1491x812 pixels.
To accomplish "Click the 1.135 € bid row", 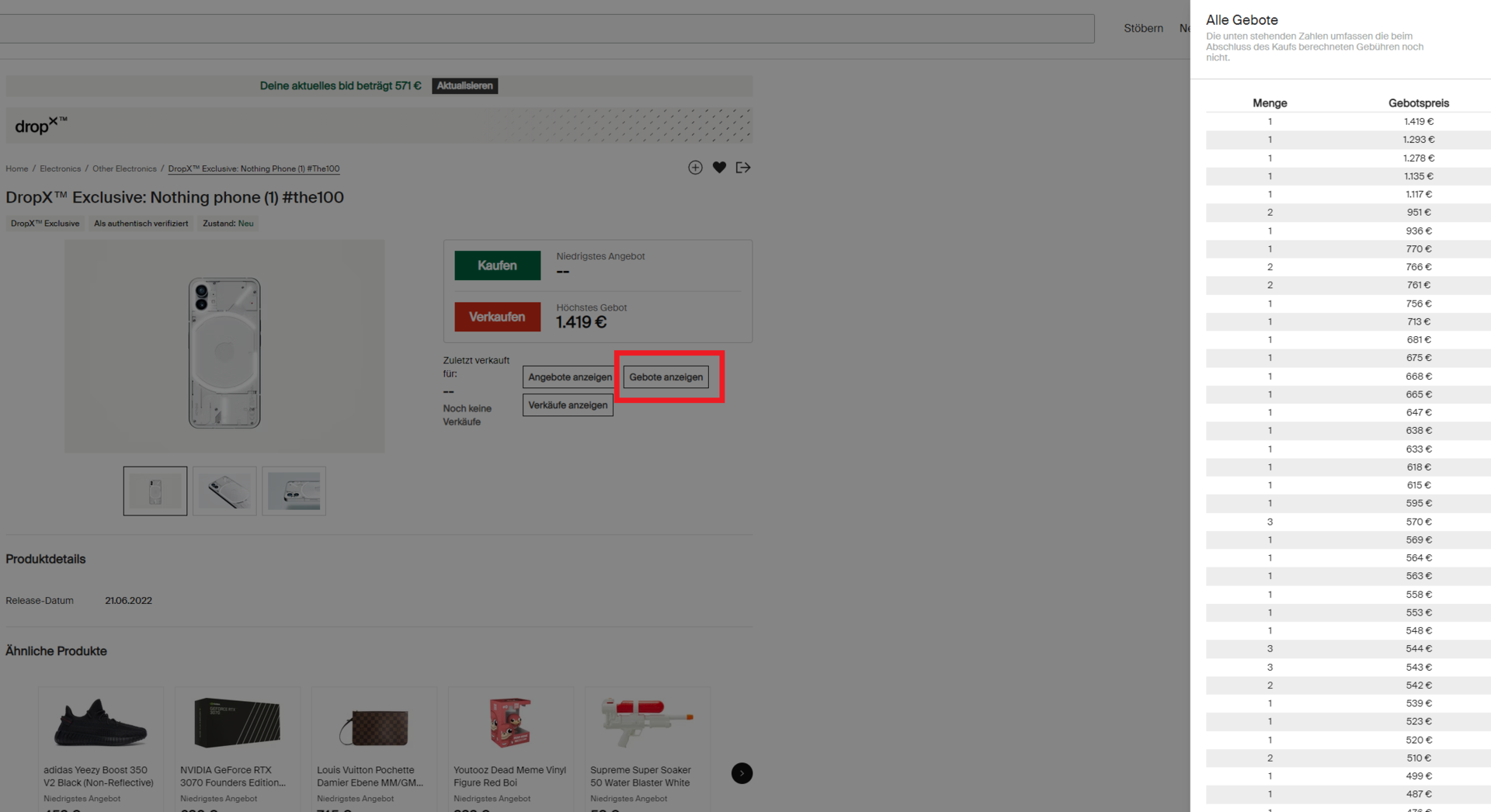I will click(x=1348, y=176).
